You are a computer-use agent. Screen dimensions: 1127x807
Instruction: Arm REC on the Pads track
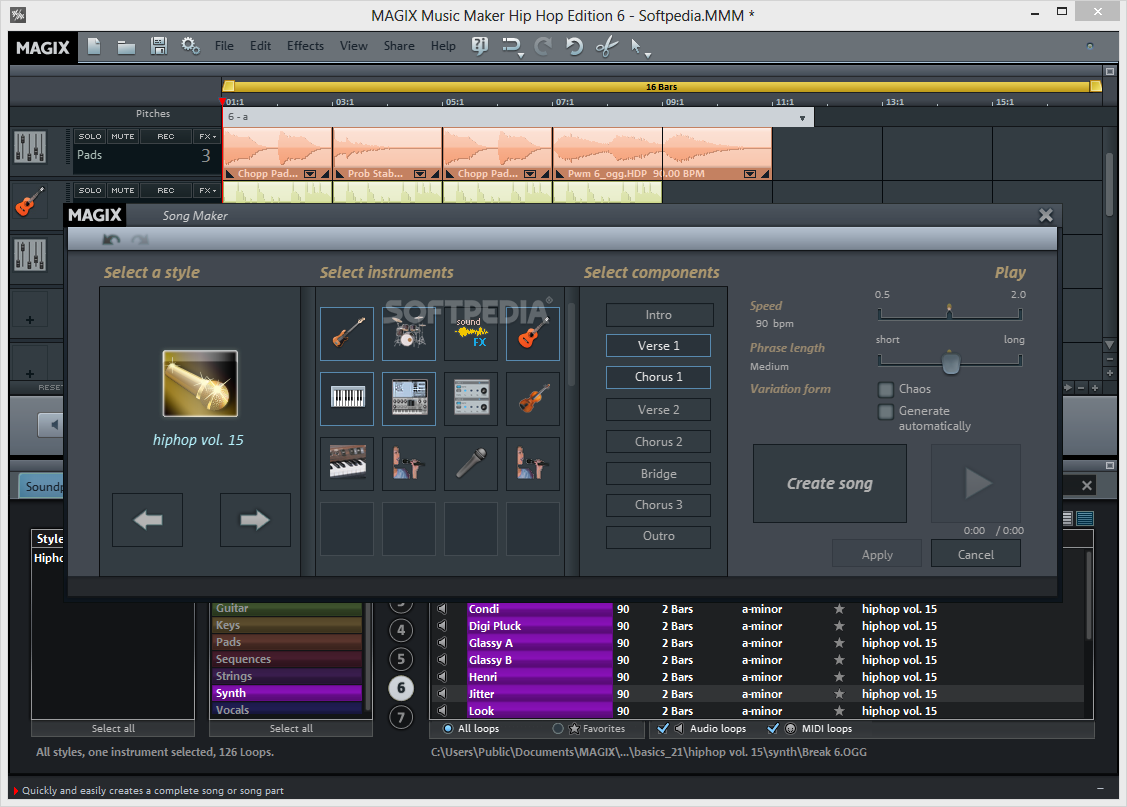[165, 137]
